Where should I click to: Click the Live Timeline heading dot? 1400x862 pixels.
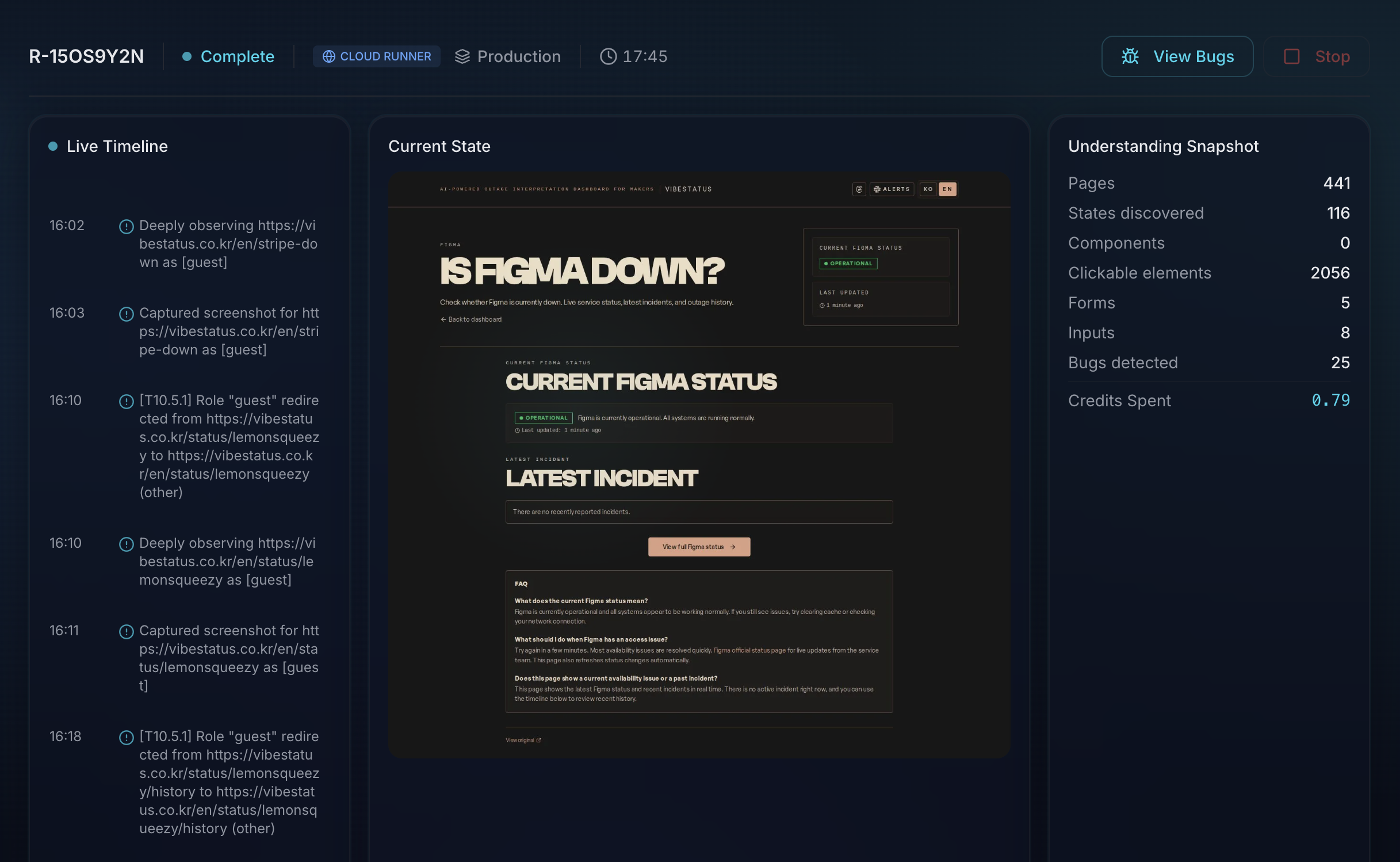(x=53, y=146)
